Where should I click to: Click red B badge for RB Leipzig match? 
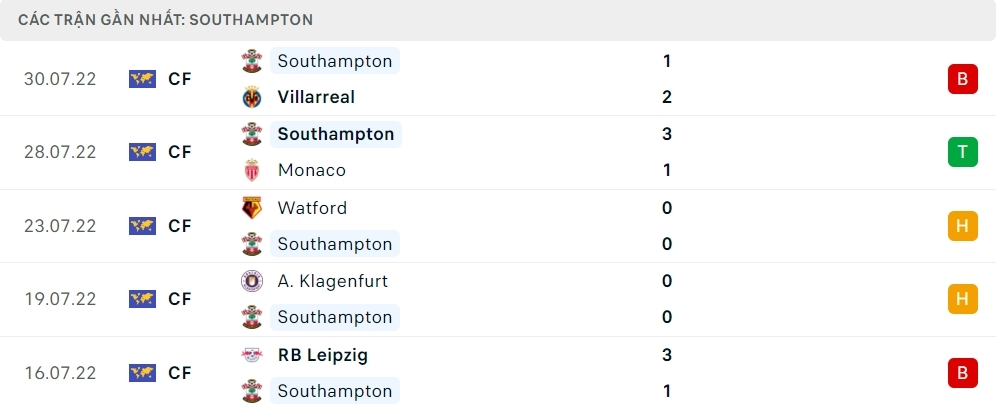(962, 373)
